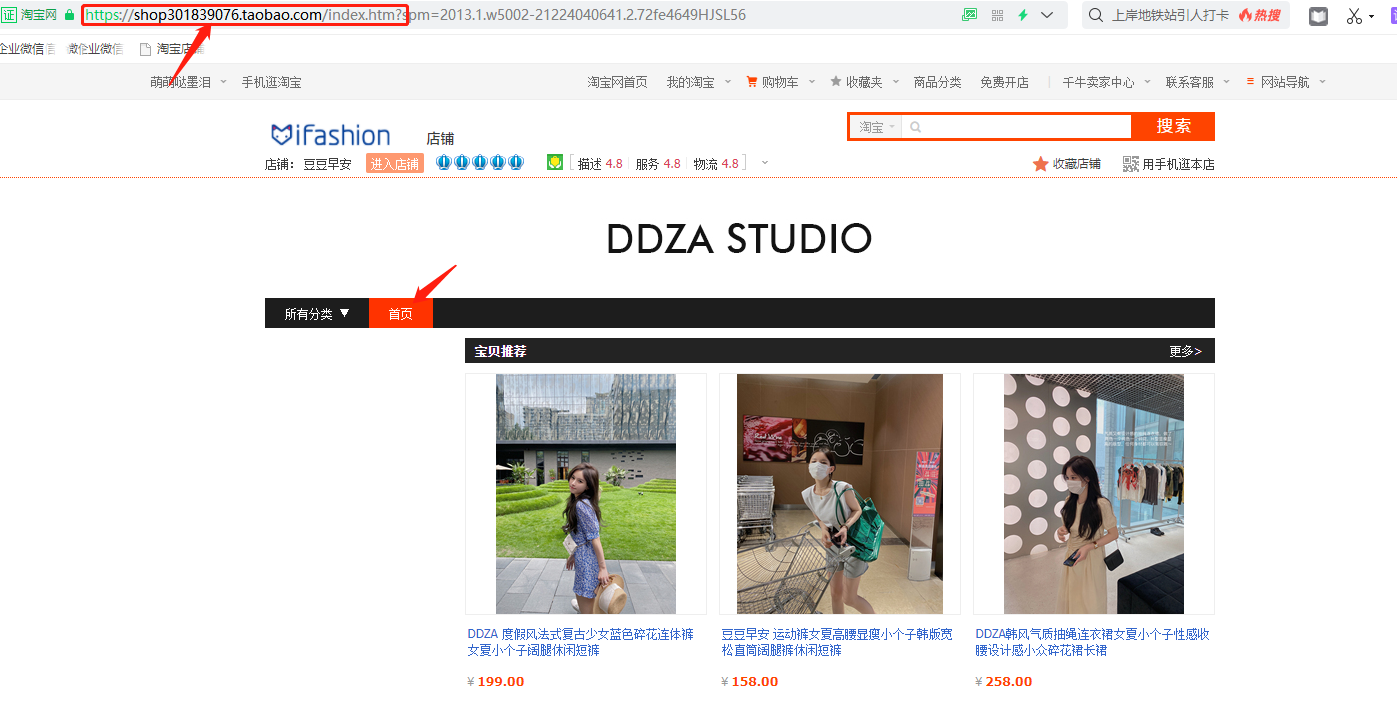Go to 淘宝网首页
Image resolution: width=1397 pixels, height=706 pixels.
[617, 82]
